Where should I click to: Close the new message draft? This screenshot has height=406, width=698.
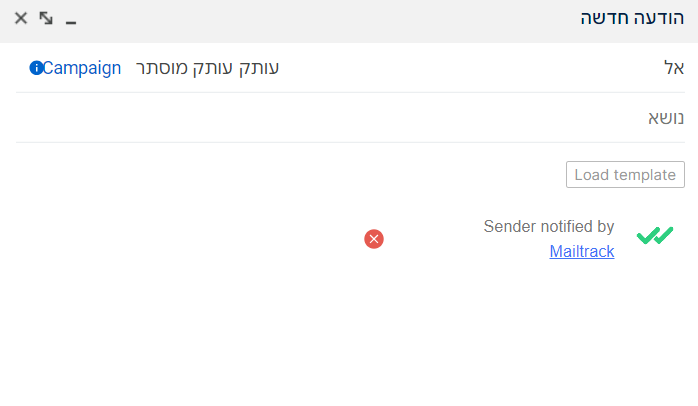21,18
